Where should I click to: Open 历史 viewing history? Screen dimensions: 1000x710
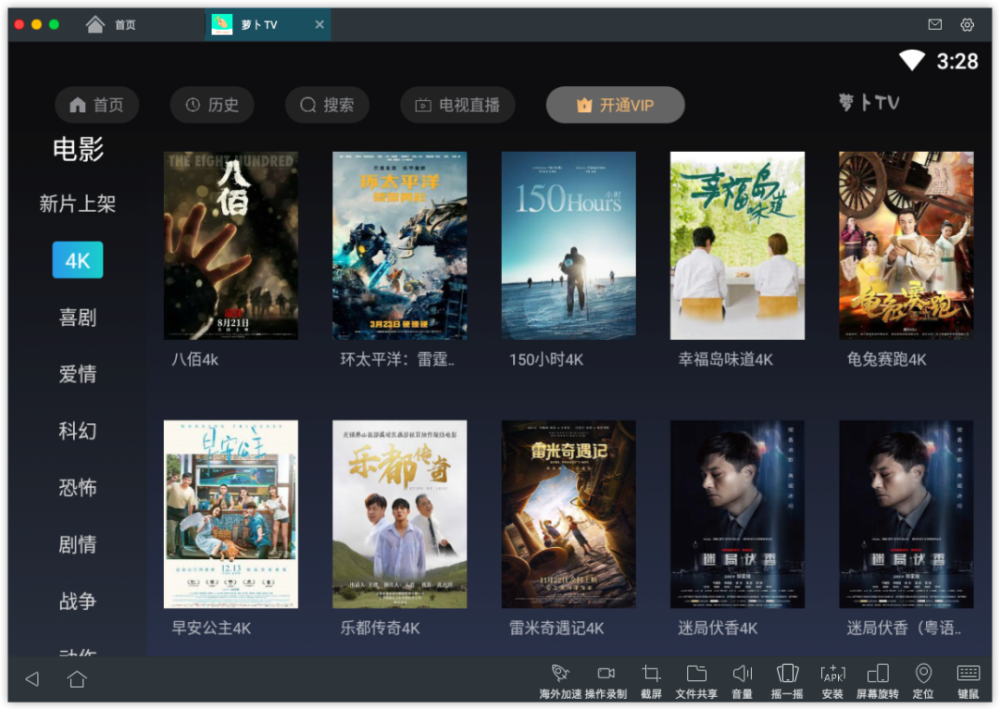pos(212,105)
